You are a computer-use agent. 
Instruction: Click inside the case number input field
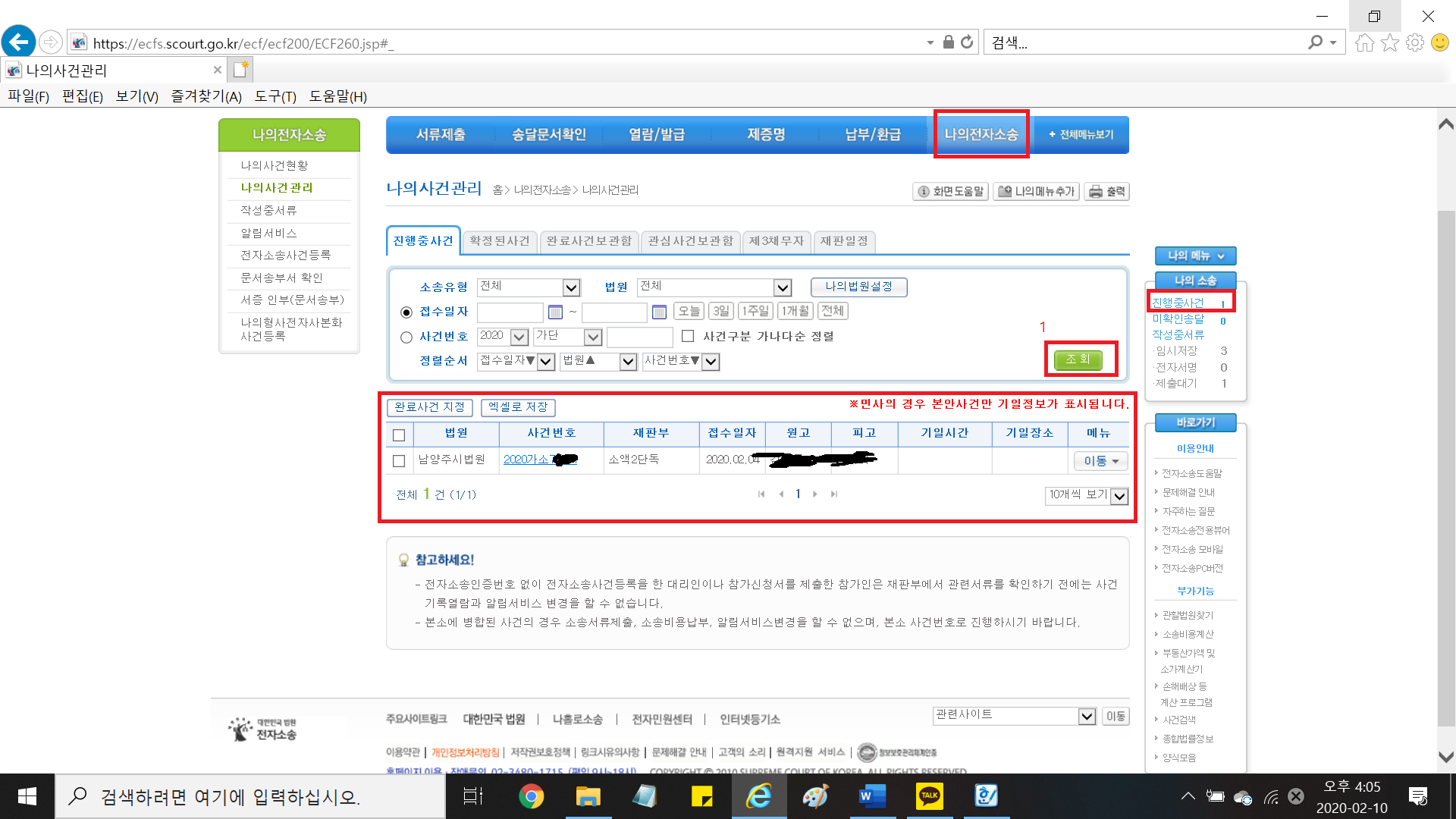pyautogui.click(x=639, y=337)
